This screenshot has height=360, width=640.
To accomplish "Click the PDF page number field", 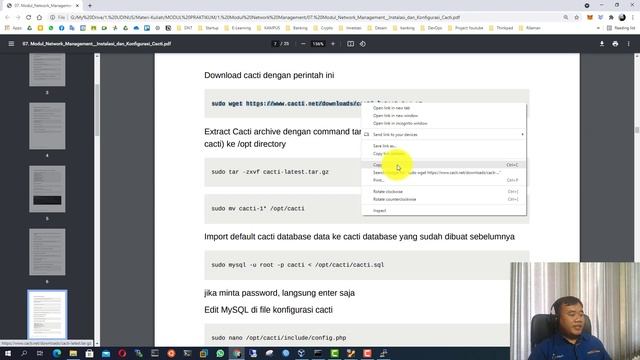I will (275, 44).
